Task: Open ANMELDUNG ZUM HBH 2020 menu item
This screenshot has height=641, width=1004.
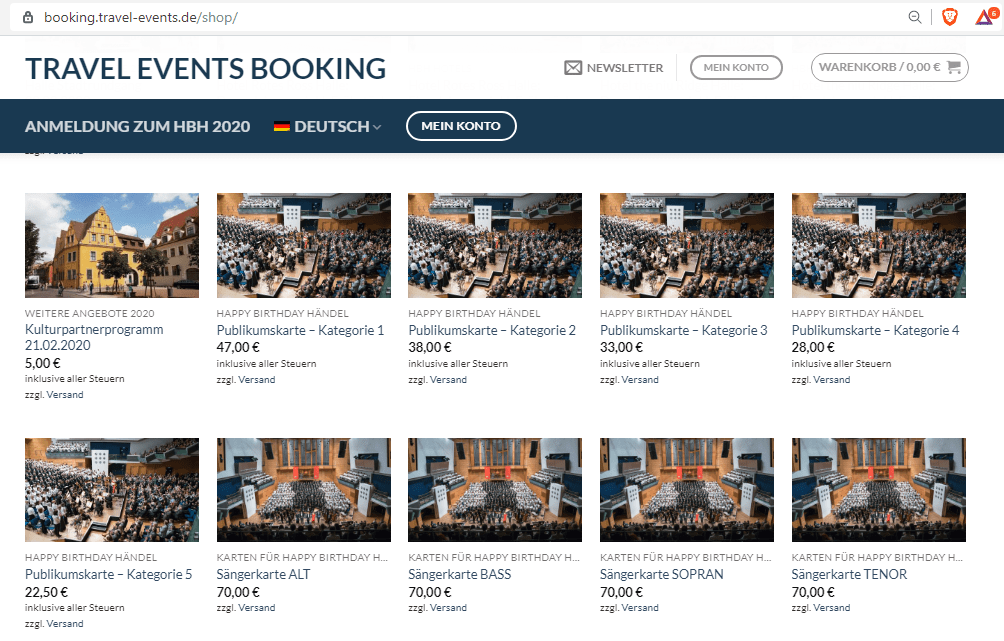Action: pos(138,126)
